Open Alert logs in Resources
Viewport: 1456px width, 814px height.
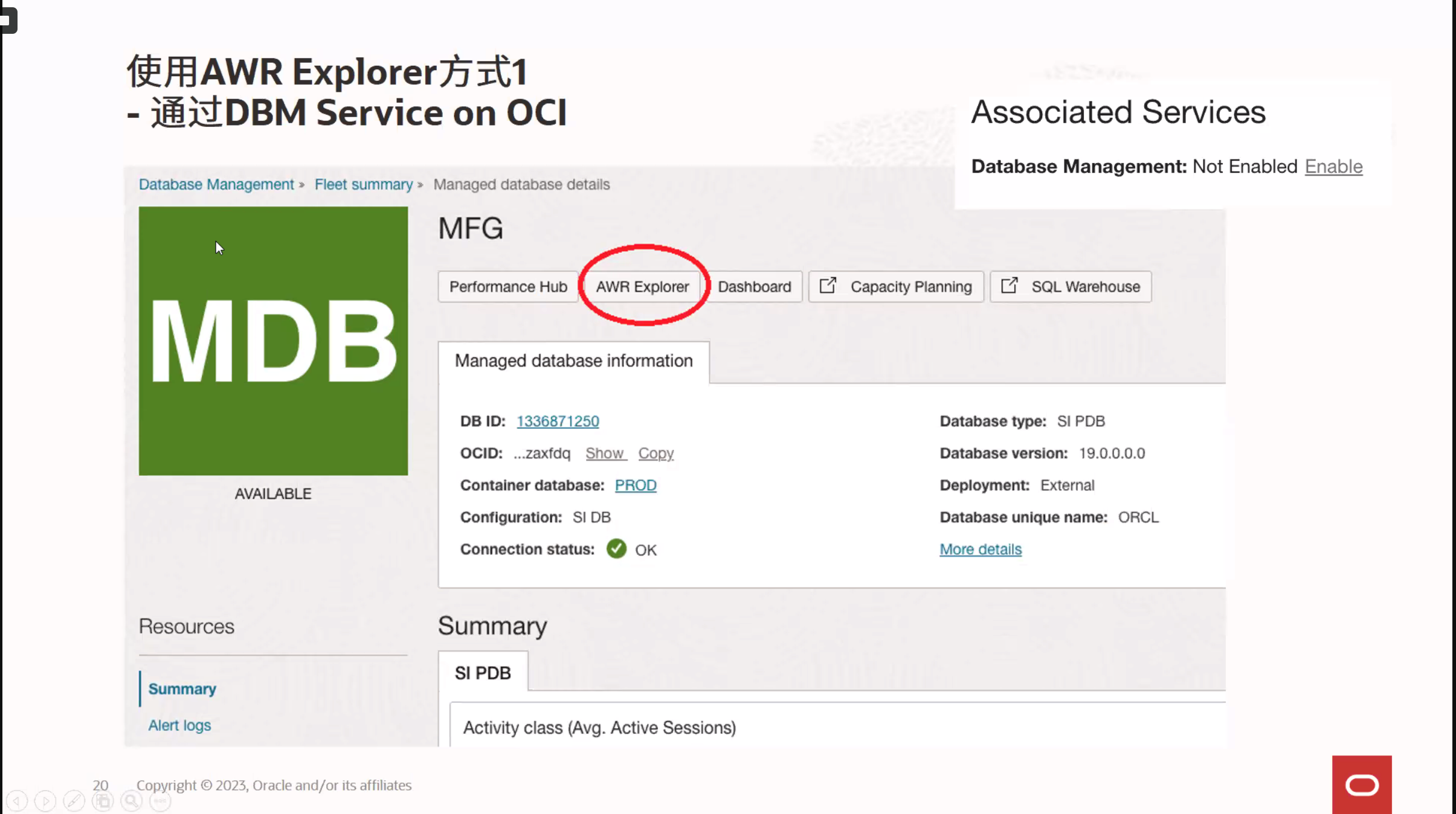point(179,725)
